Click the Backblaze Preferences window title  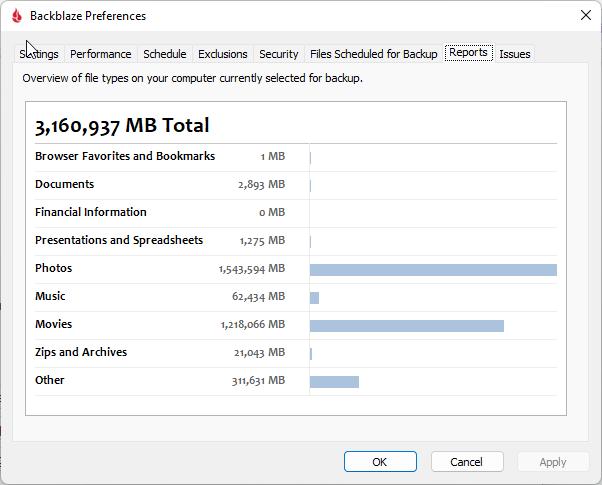[x=88, y=16]
